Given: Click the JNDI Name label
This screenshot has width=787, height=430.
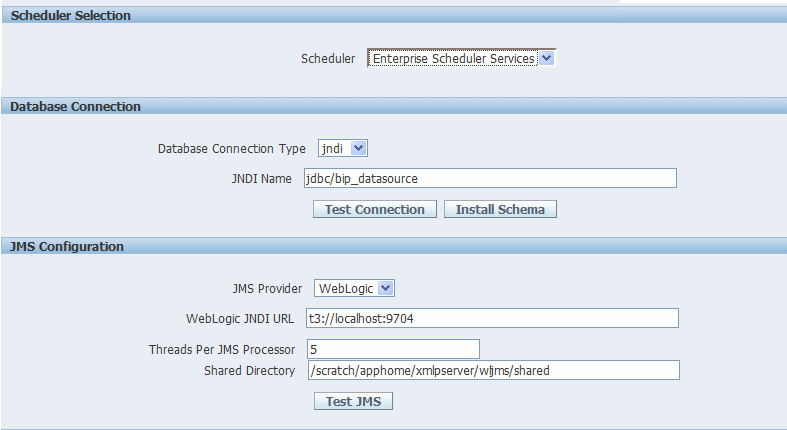Looking at the screenshot, I should [x=261, y=179].
